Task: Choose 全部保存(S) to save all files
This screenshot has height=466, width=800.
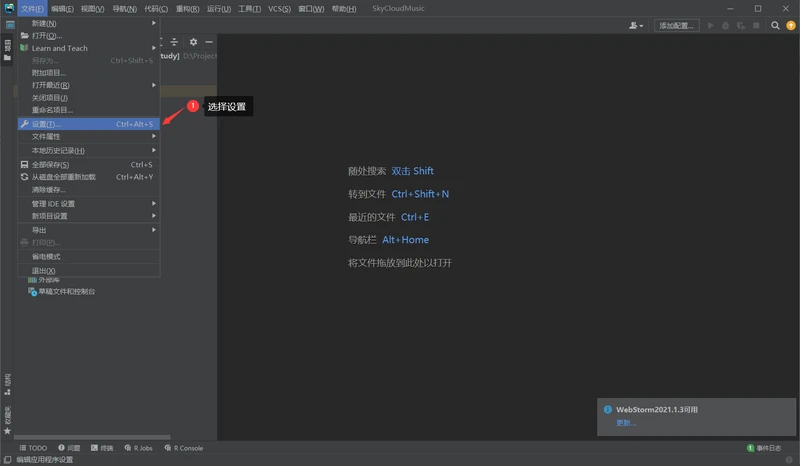Action: [x=89, y=164]
